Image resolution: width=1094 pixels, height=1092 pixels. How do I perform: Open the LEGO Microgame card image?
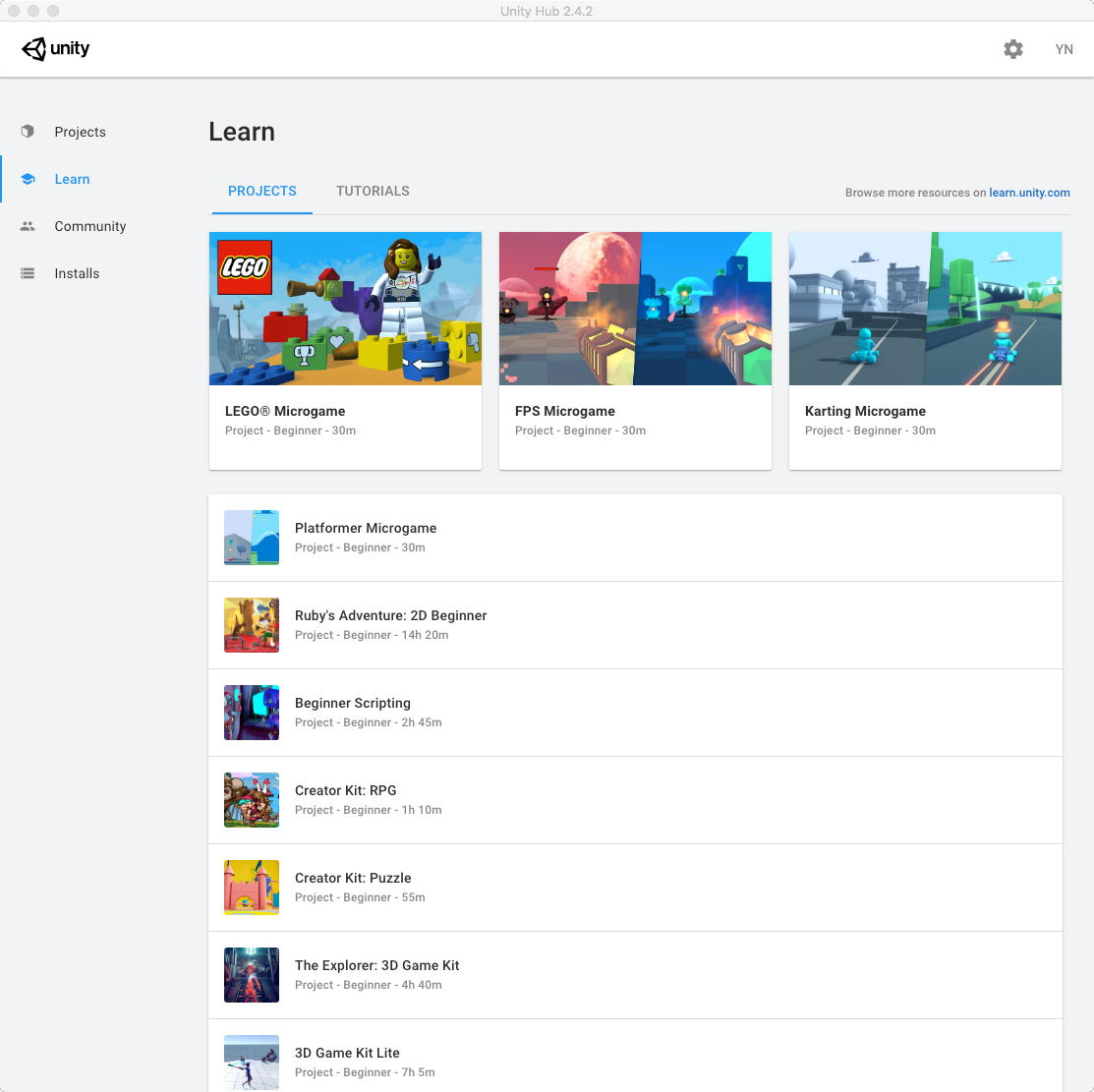345,309
